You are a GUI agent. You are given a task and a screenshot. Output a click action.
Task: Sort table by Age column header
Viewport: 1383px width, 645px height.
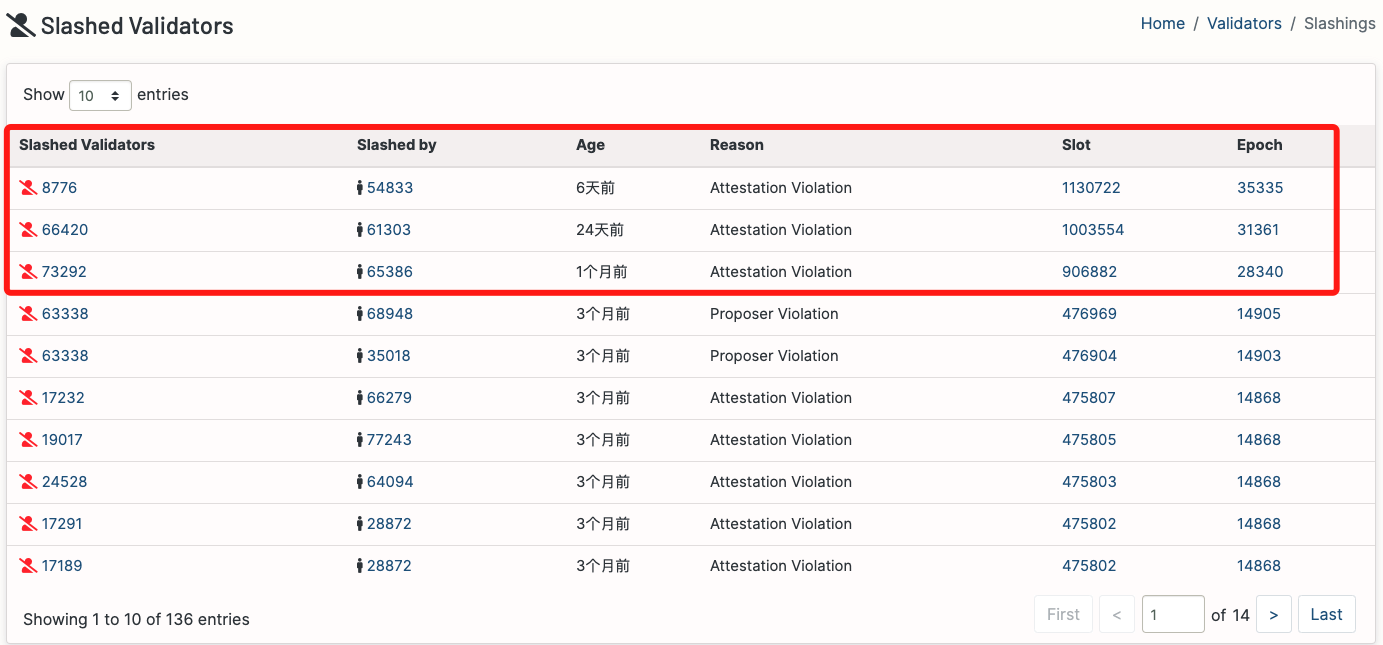click(590, 145)
